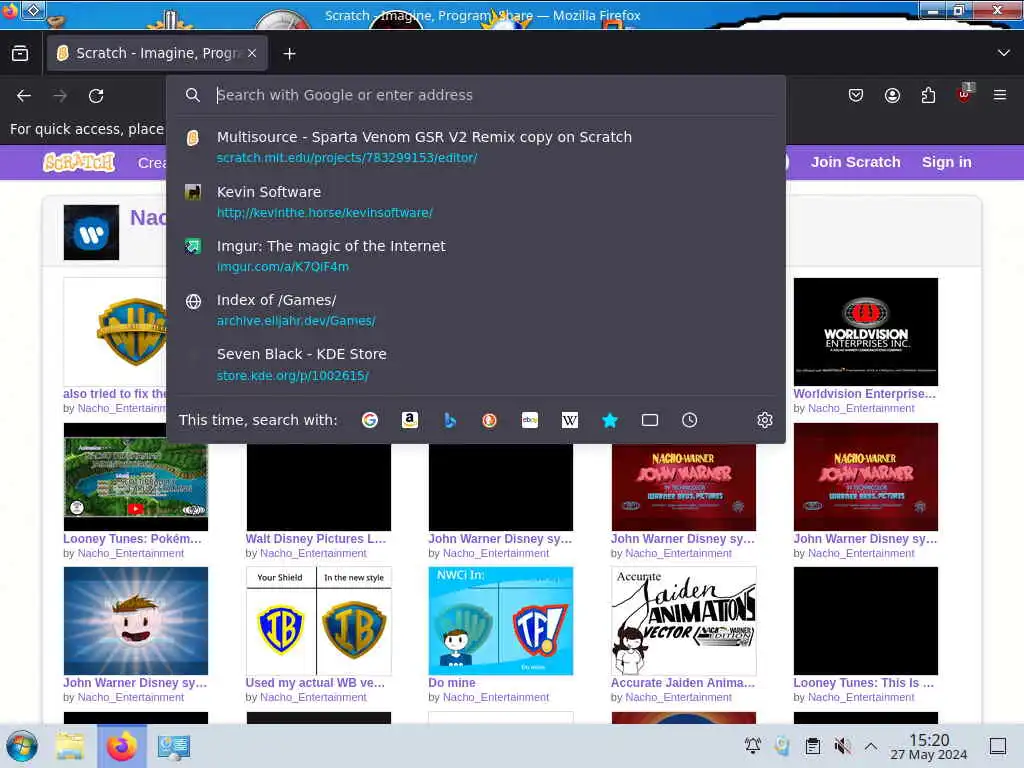1024x768 pixels.
Task: Open the Kevin Software suggestion
Action: pos(476,201)
